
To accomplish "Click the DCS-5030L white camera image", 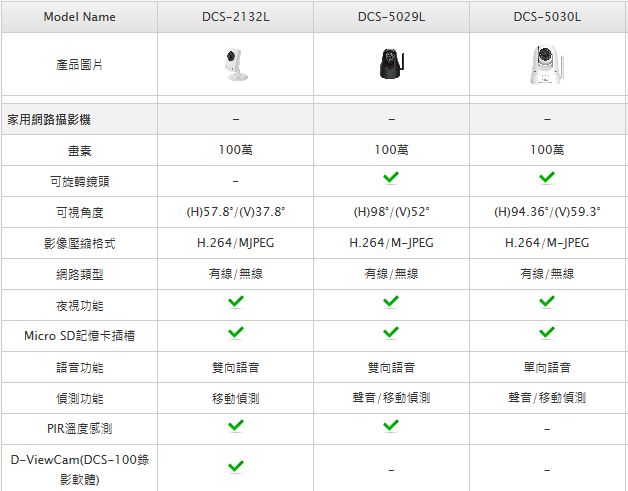I will tap(547, 64).
